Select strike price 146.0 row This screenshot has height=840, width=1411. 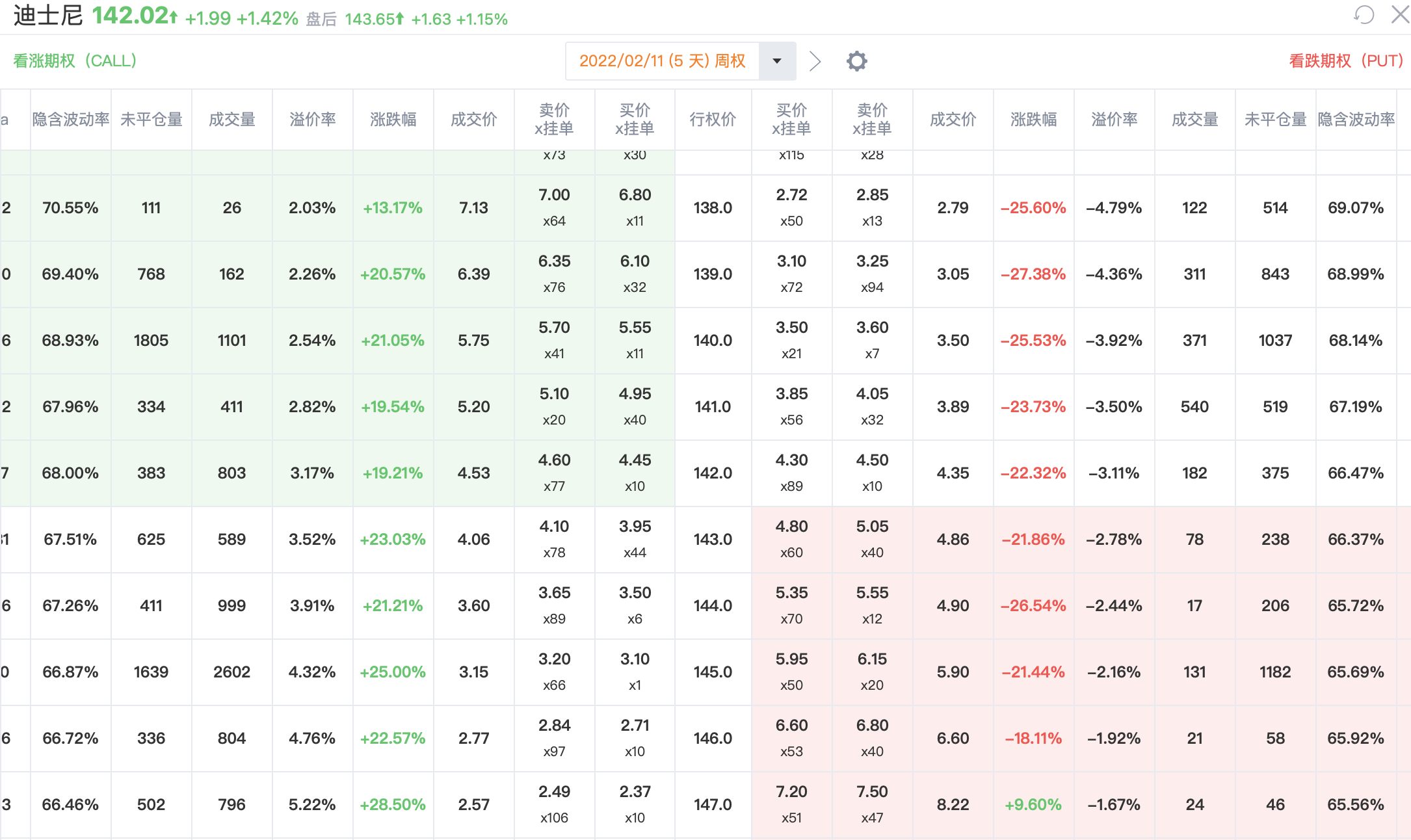pos(713,739)
